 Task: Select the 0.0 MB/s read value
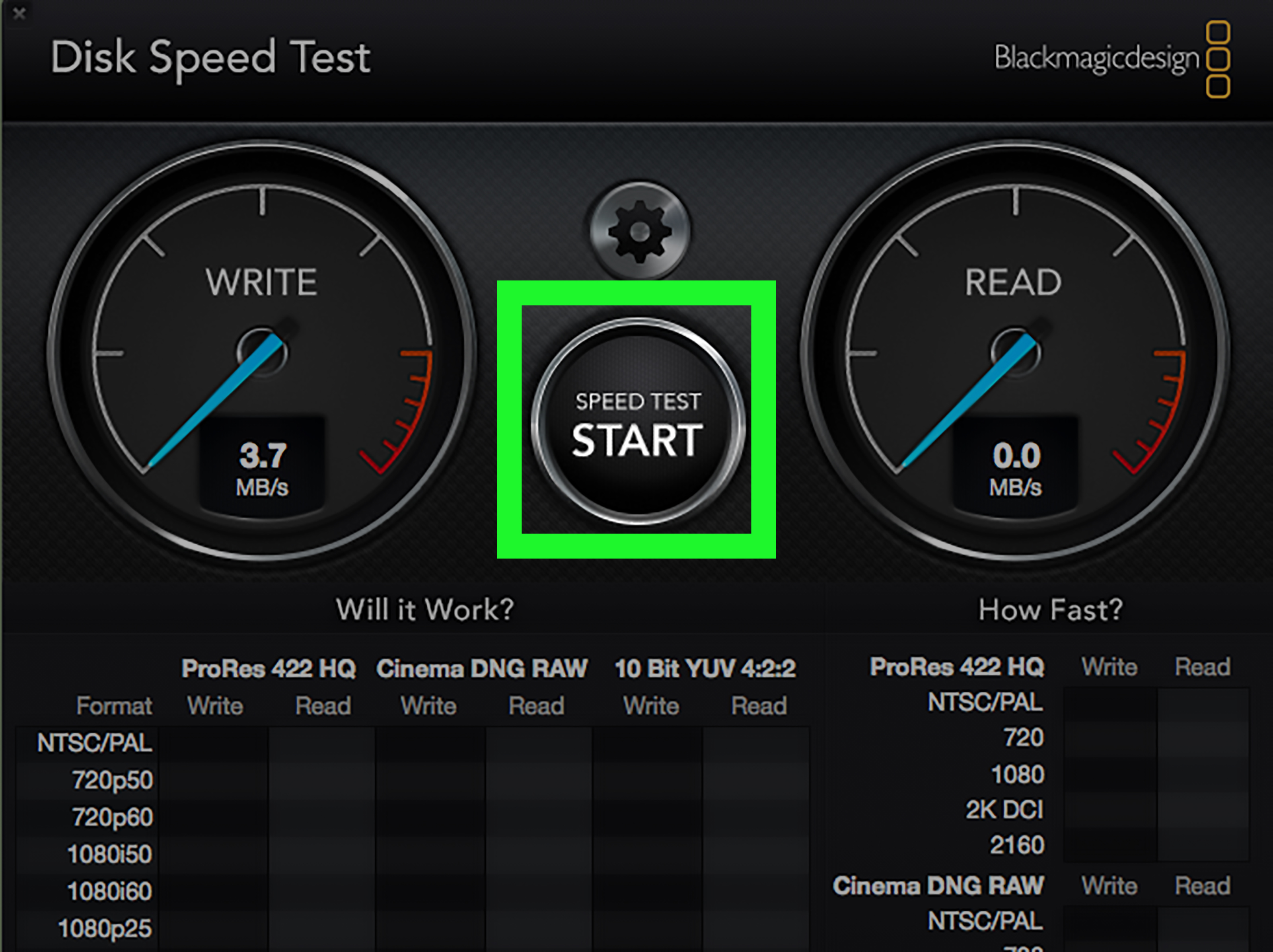(x=1016, y=469)
